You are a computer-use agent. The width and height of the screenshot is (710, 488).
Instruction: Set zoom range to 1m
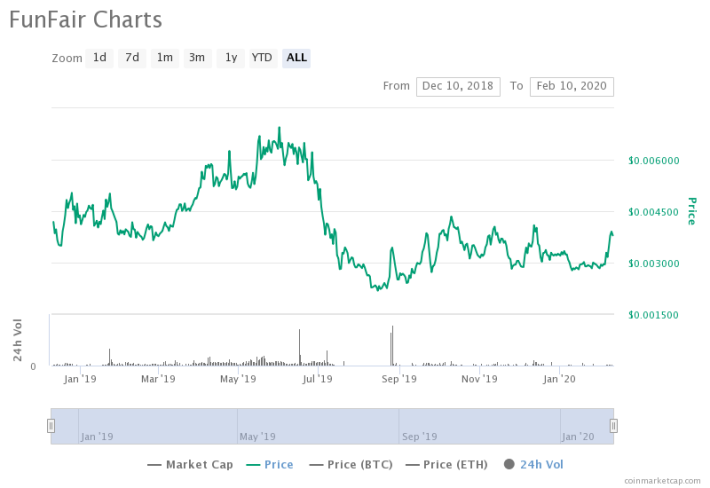click(164, 58)
